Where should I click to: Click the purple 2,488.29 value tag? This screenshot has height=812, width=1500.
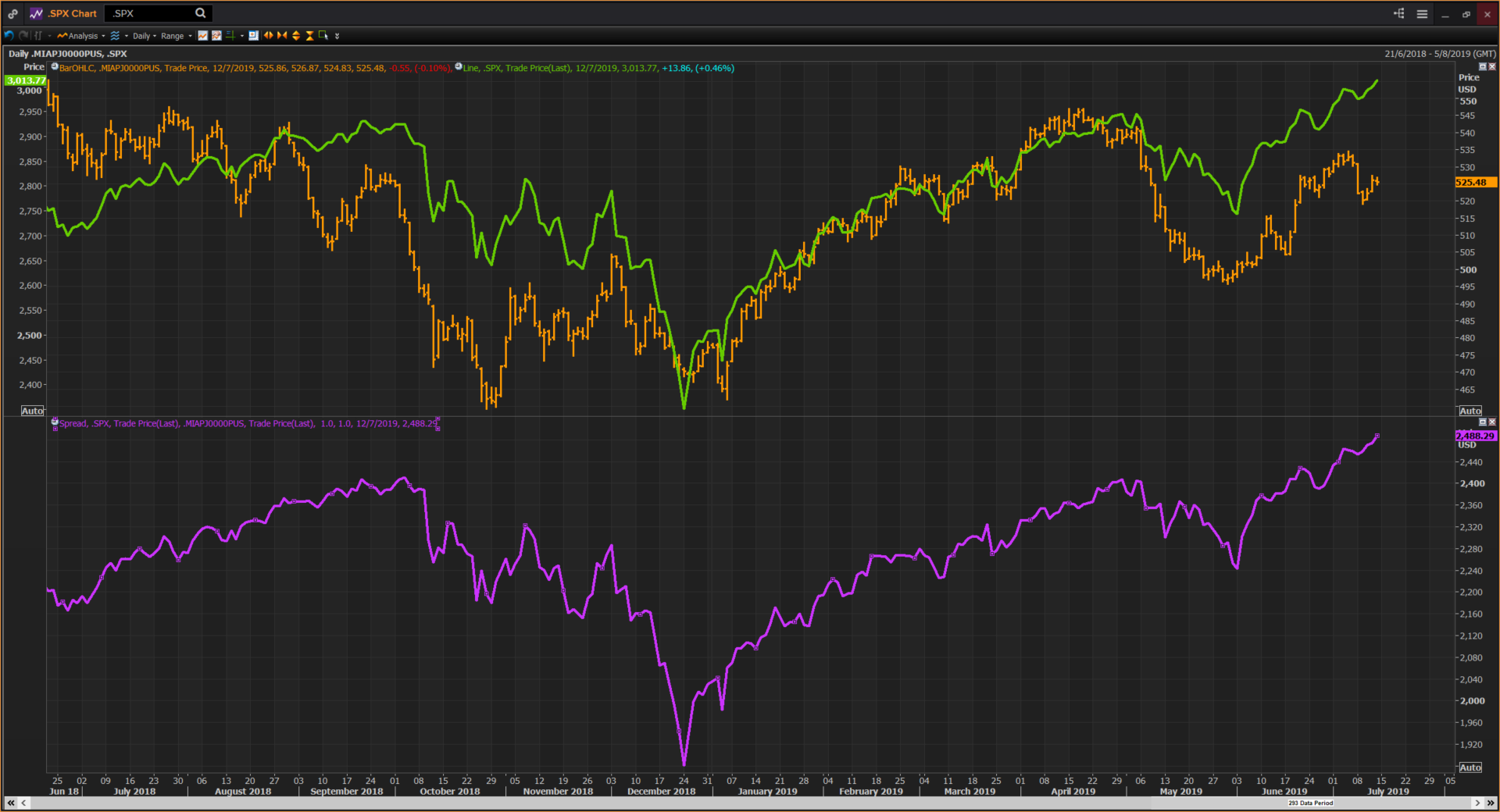pos(1475,436)
